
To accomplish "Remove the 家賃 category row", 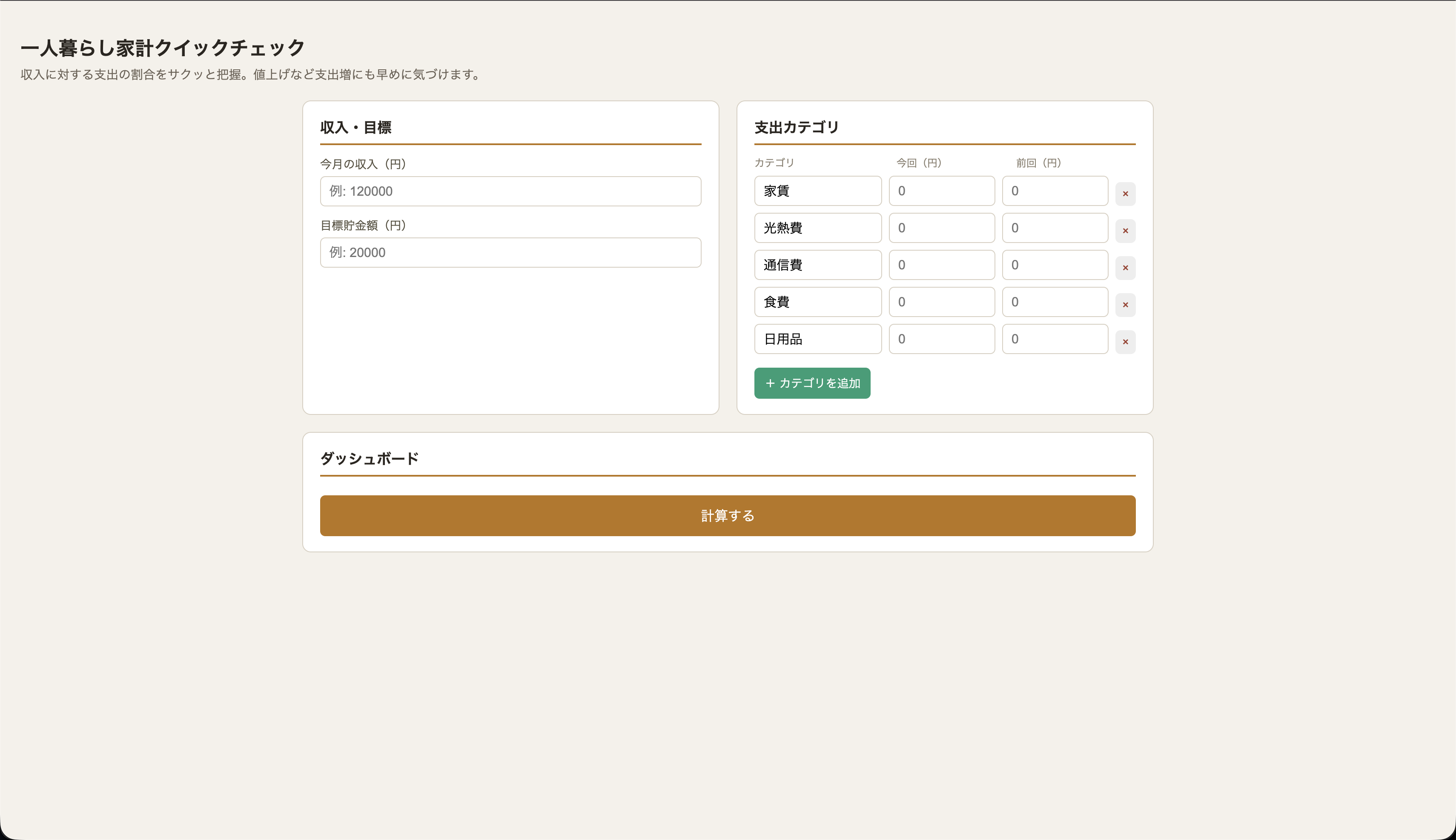I will [1125, 194].
